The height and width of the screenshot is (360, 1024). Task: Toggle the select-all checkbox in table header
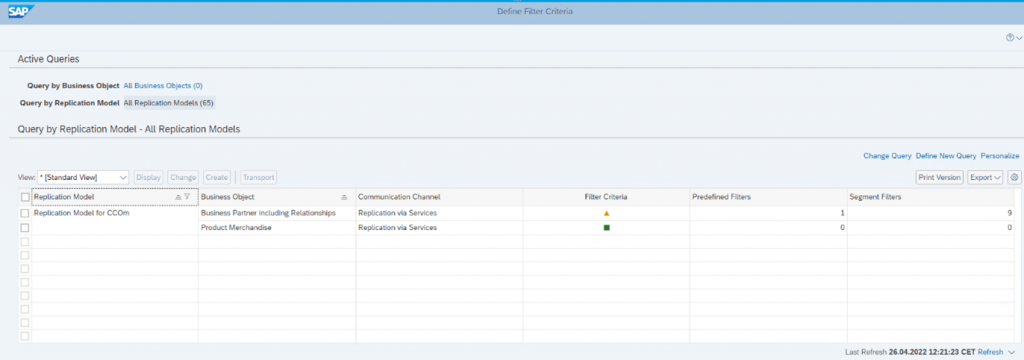click(x=25, y=197)
